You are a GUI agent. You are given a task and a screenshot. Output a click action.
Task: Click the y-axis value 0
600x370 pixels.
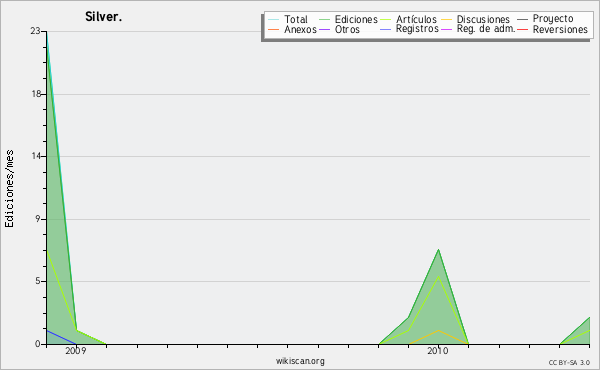(38, 344)
